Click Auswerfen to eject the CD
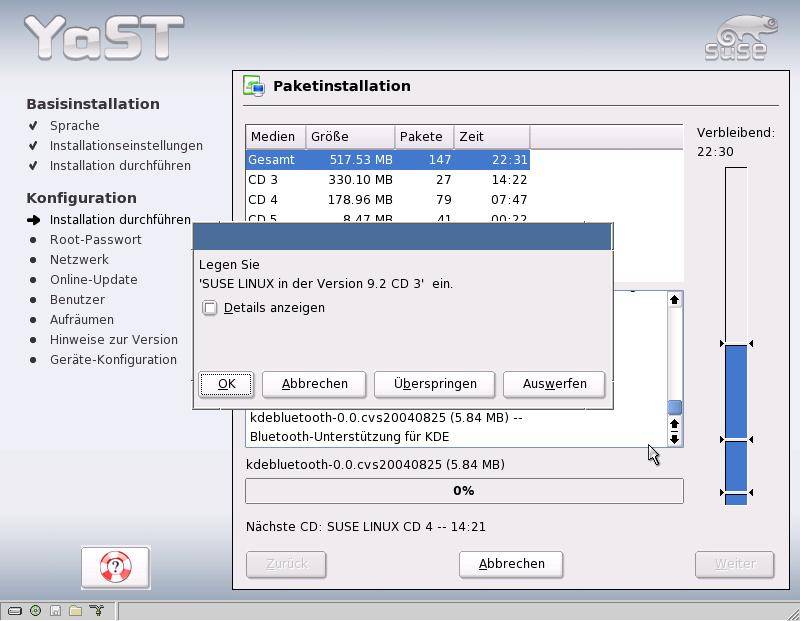Viewport: 800px width, 621px height. 554,384
